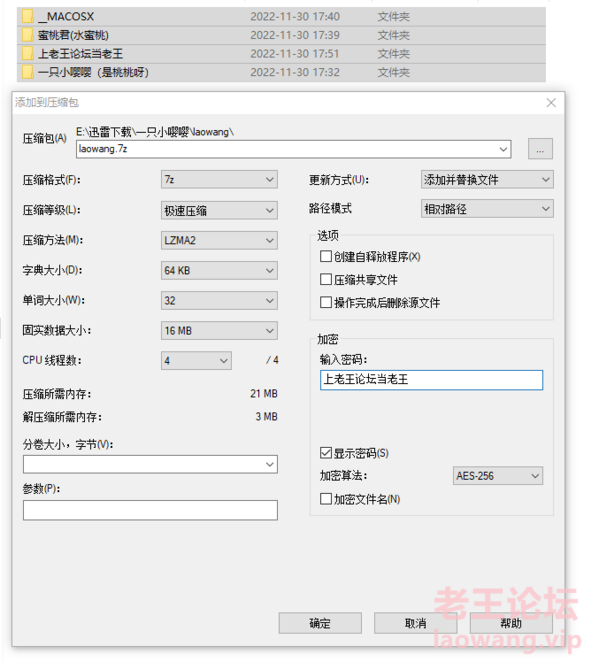599x662 pixels.
Task: Expand the 更新方式 dropdown
Action: [x=487, y=179]
